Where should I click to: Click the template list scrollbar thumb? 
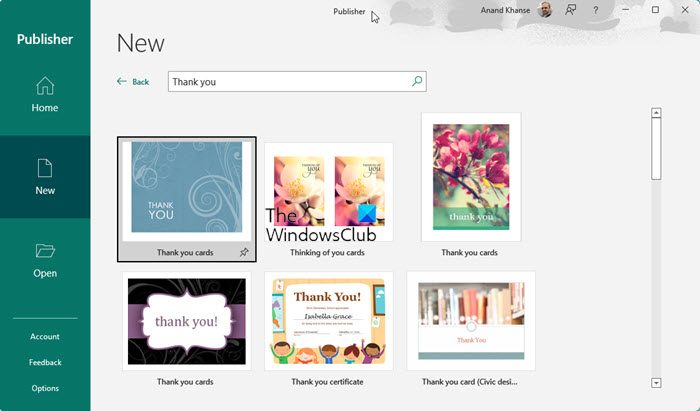656,149
